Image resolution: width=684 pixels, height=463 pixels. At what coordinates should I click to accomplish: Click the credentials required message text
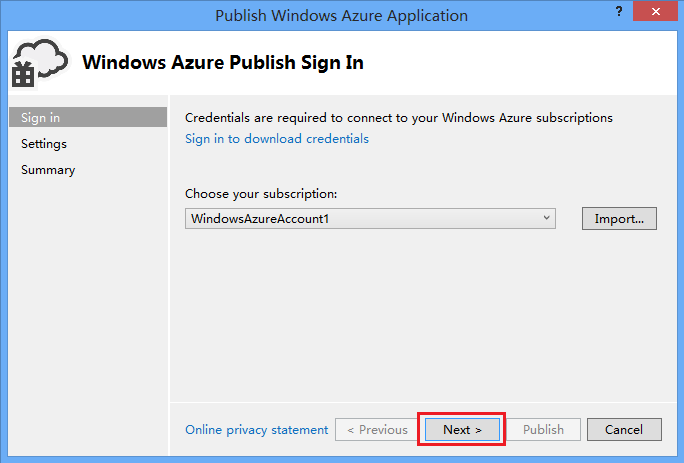pos(399,118)
